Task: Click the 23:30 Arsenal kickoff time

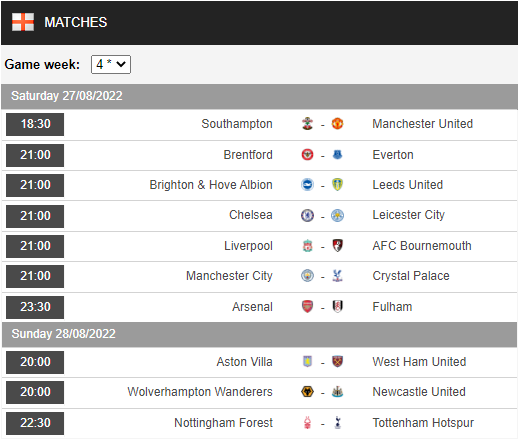Action: point(35,307)
